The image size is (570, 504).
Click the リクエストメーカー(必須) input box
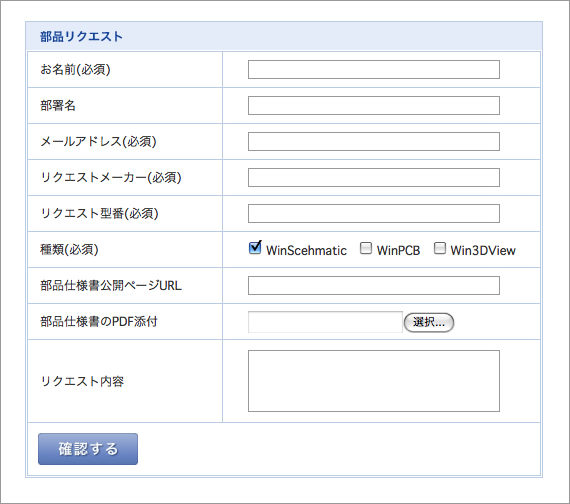(374, 177)
